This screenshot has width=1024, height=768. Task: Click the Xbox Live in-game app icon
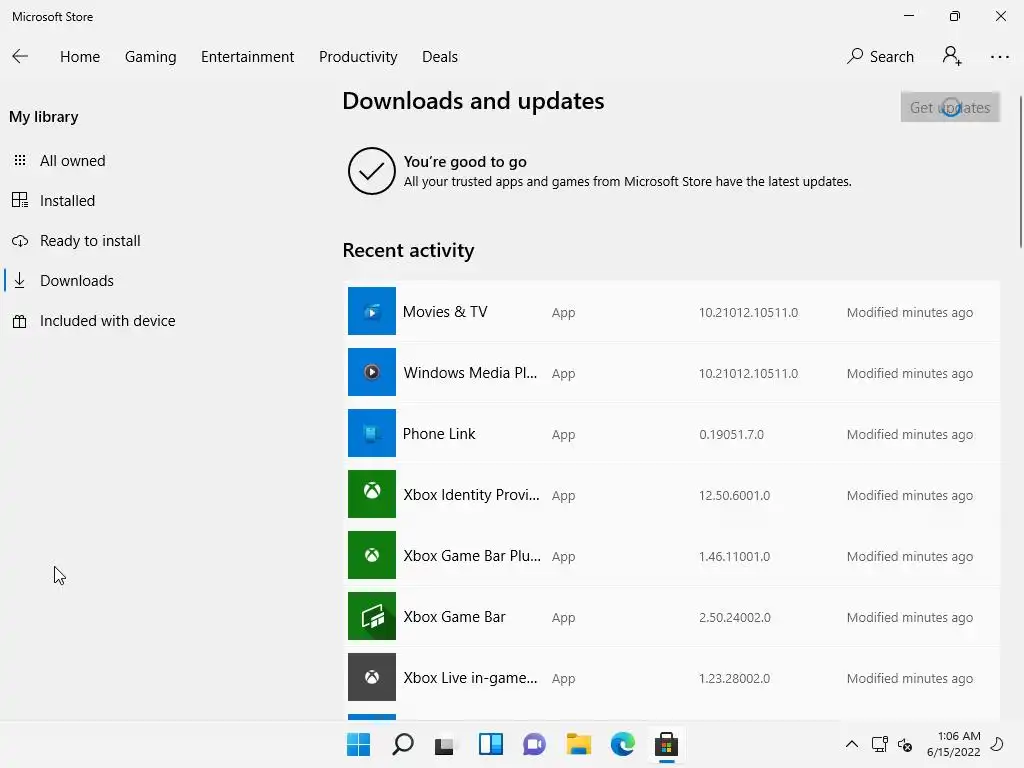click(372, 677)
